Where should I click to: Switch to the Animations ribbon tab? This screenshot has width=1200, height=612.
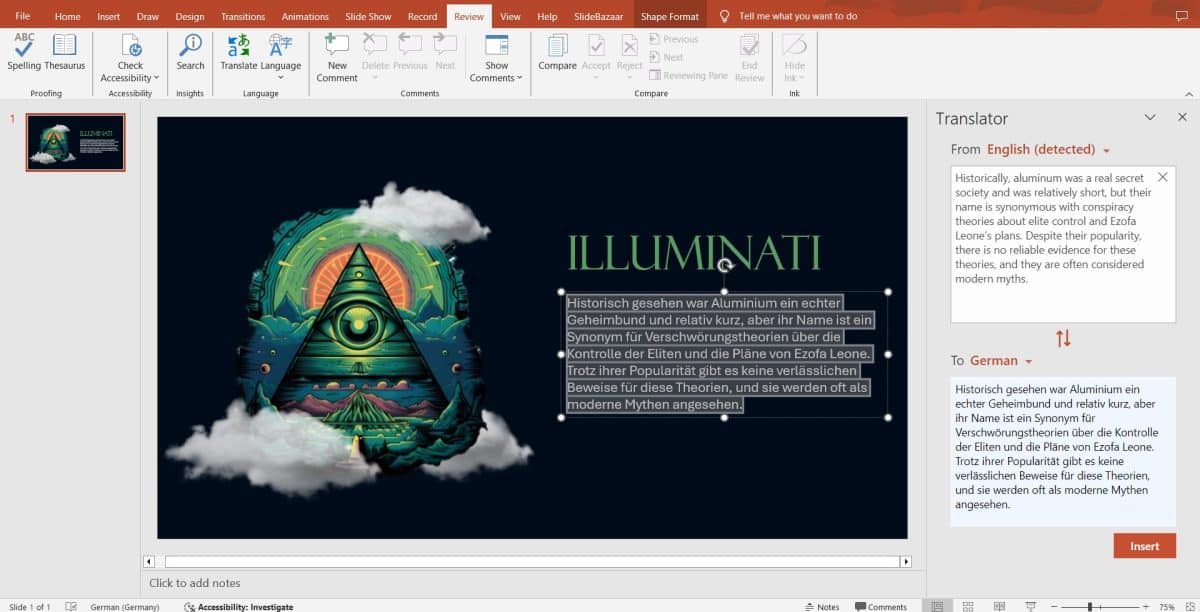(305, 15)
